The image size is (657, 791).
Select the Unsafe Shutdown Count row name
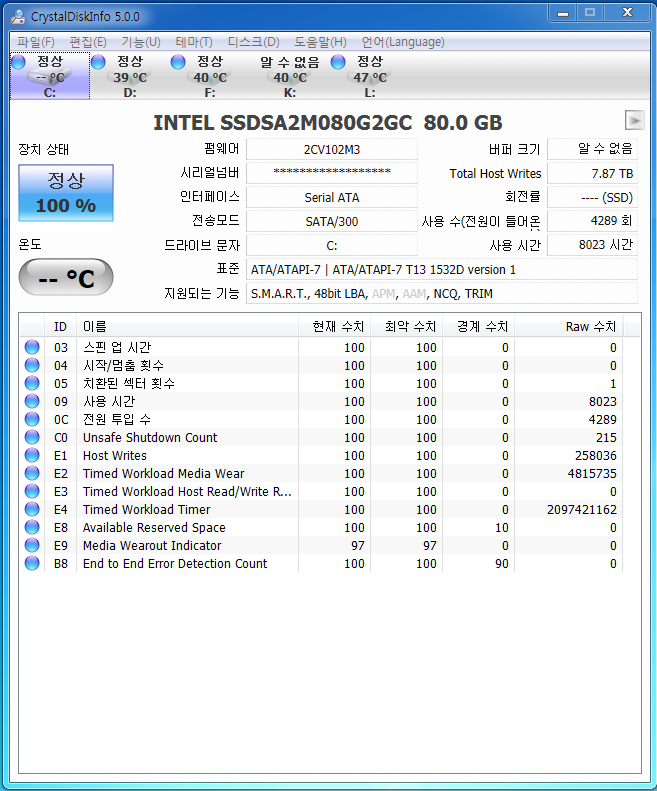150,437
